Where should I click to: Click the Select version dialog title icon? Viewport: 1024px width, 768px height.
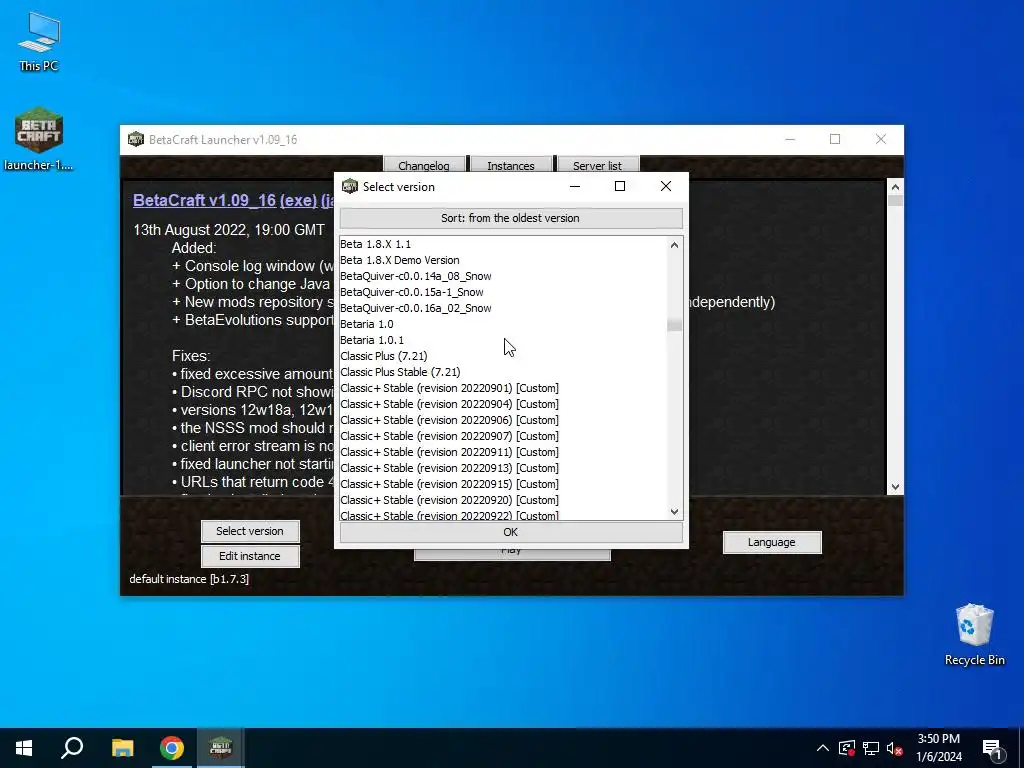[x=350, y=186]
